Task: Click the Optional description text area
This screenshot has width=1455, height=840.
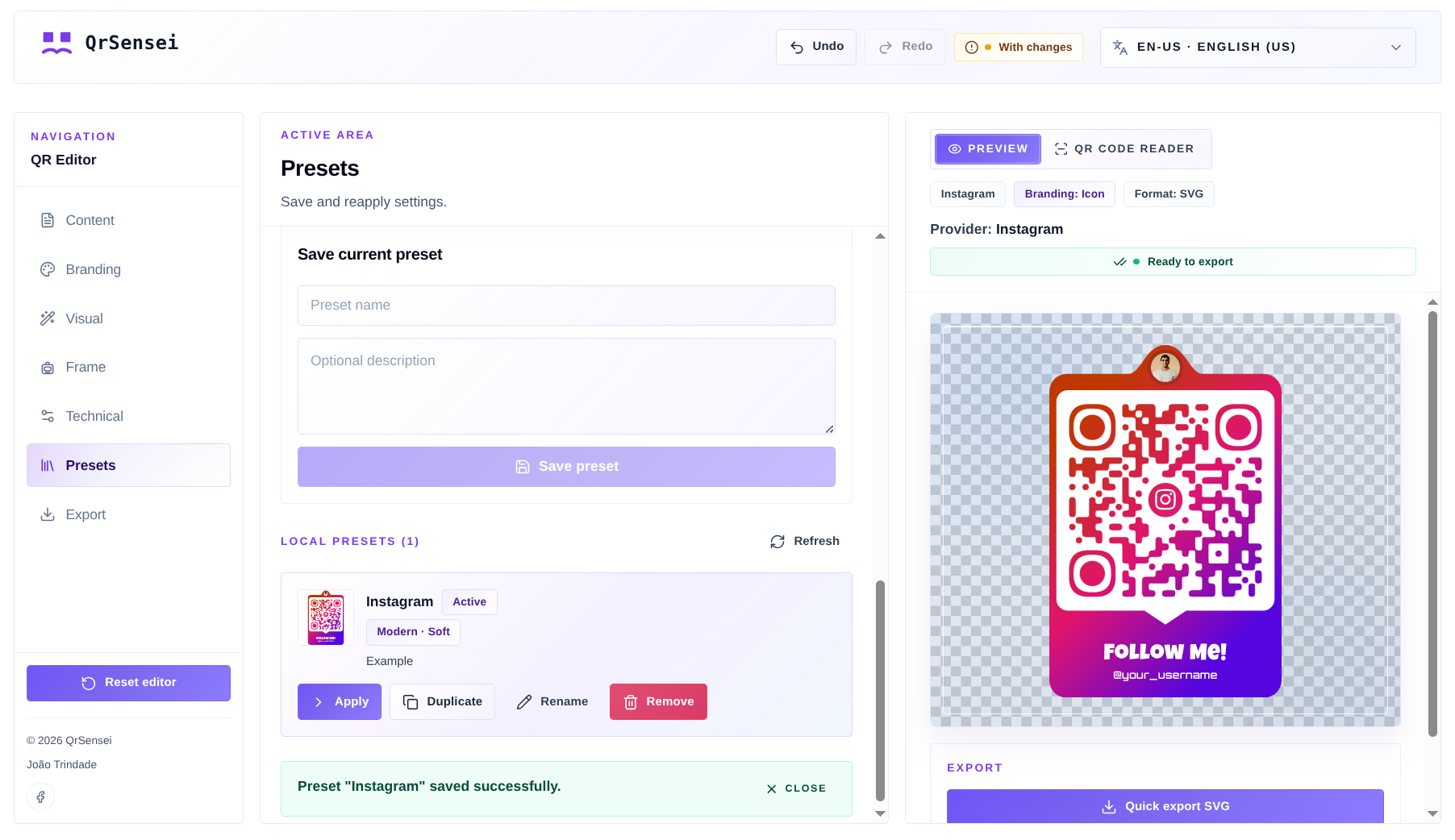Action: click(566, 386)
